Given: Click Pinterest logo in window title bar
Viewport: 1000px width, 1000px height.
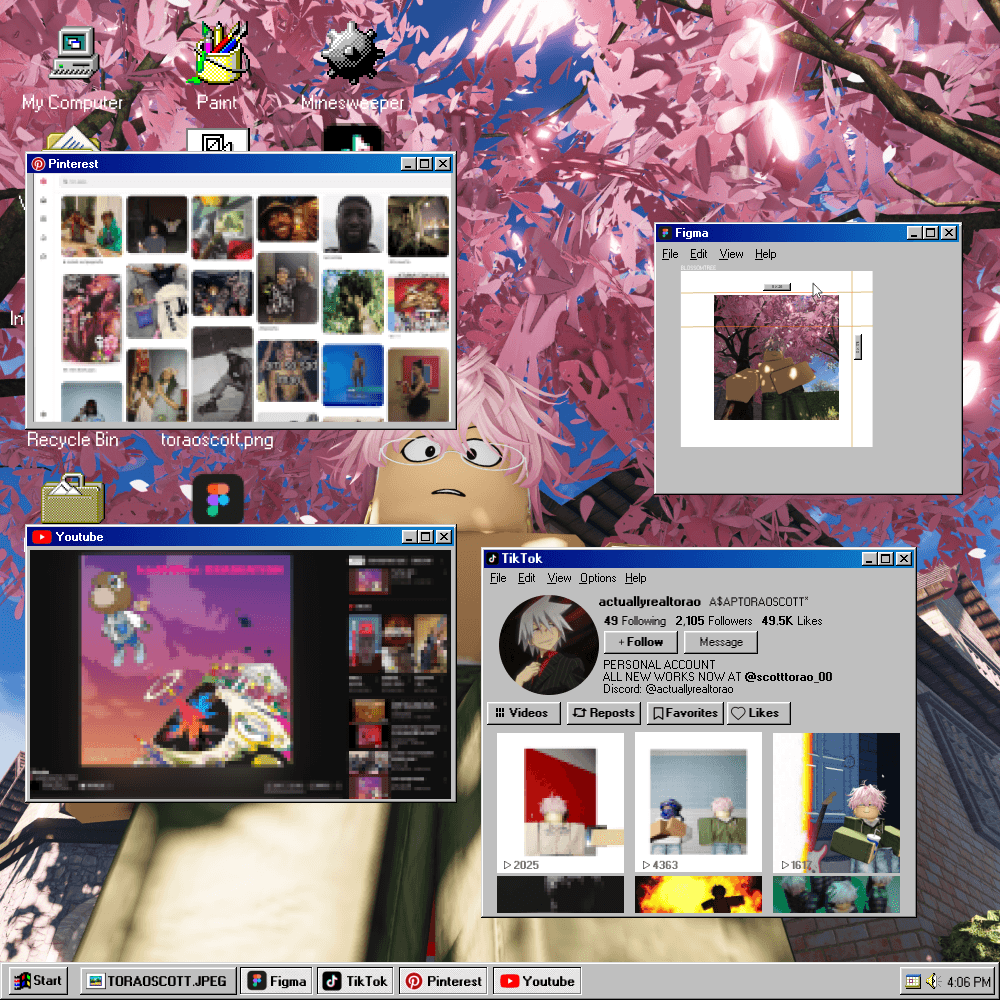Looking at the screenshot, I should [x=39, y=164].
